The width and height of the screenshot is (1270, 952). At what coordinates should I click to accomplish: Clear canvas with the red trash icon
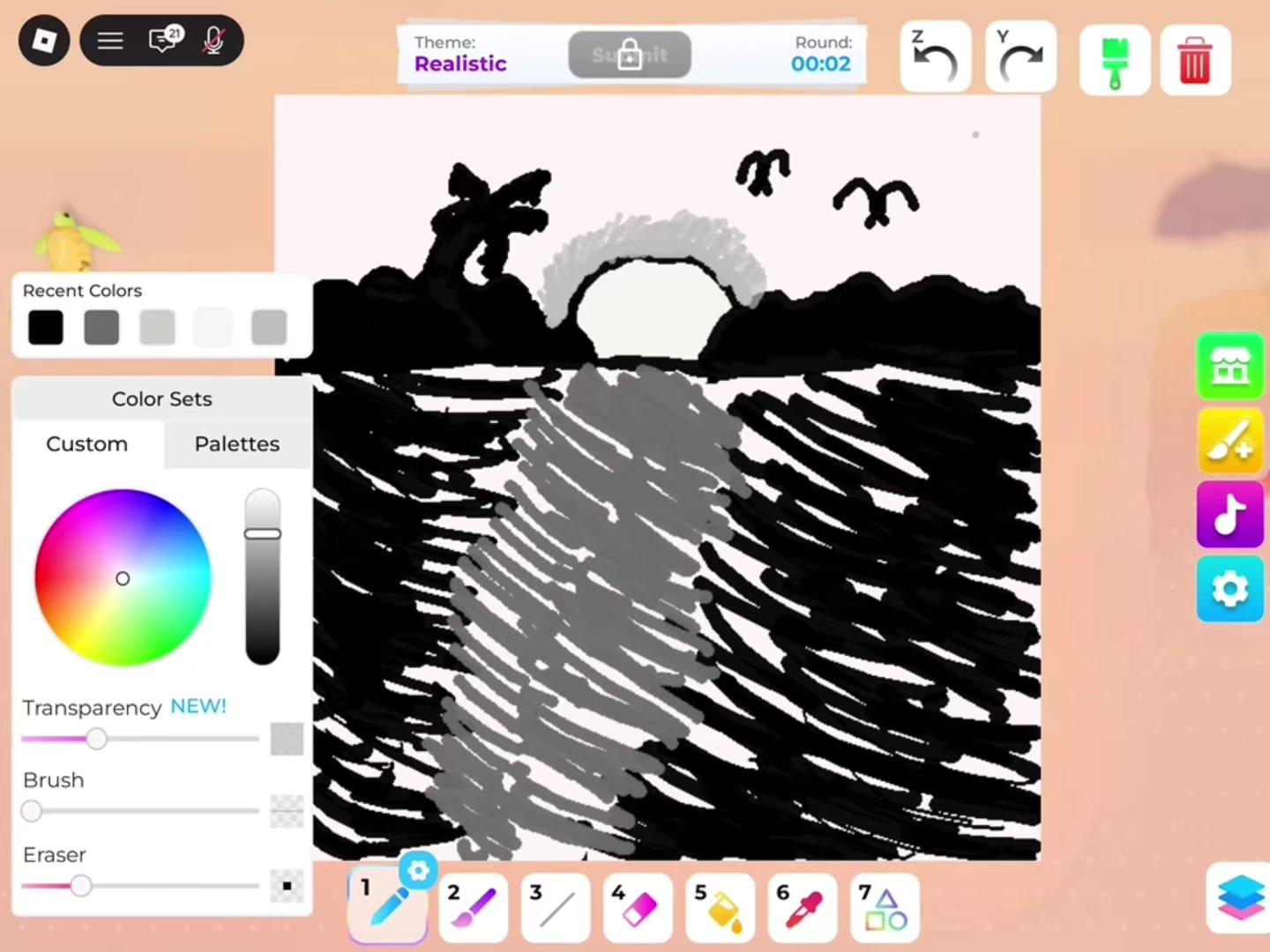(x=1195, y=60)
